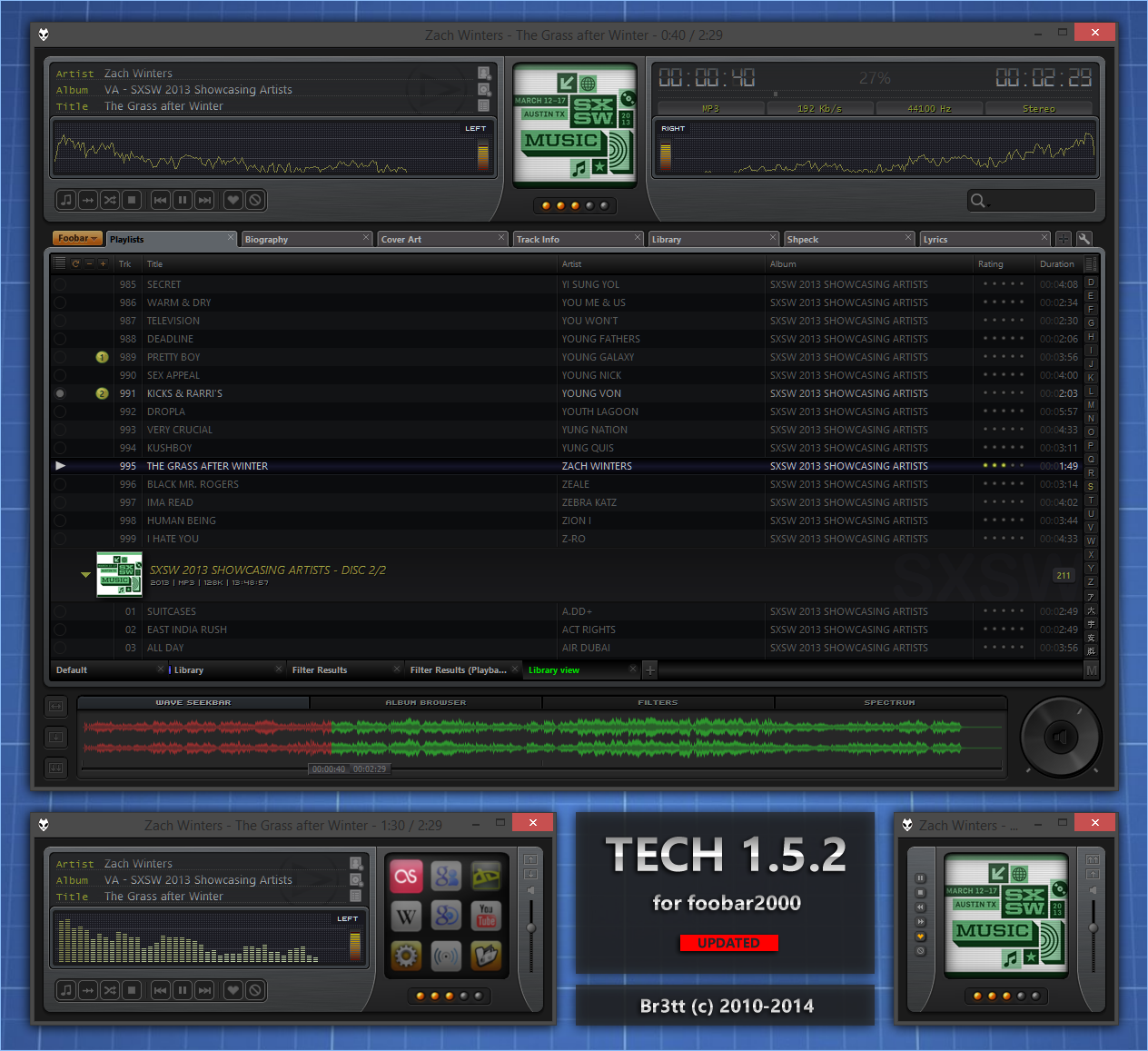The image size is (1148, 1051).
Task: Open the Foobar dropdown menu
Action: (77, 238)
